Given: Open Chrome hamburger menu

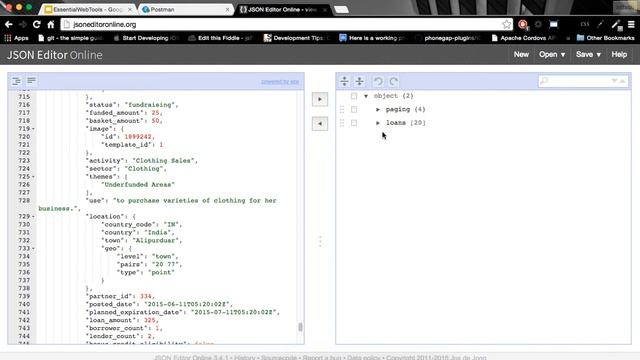Looking at the screenshot, I should point(631,24).
